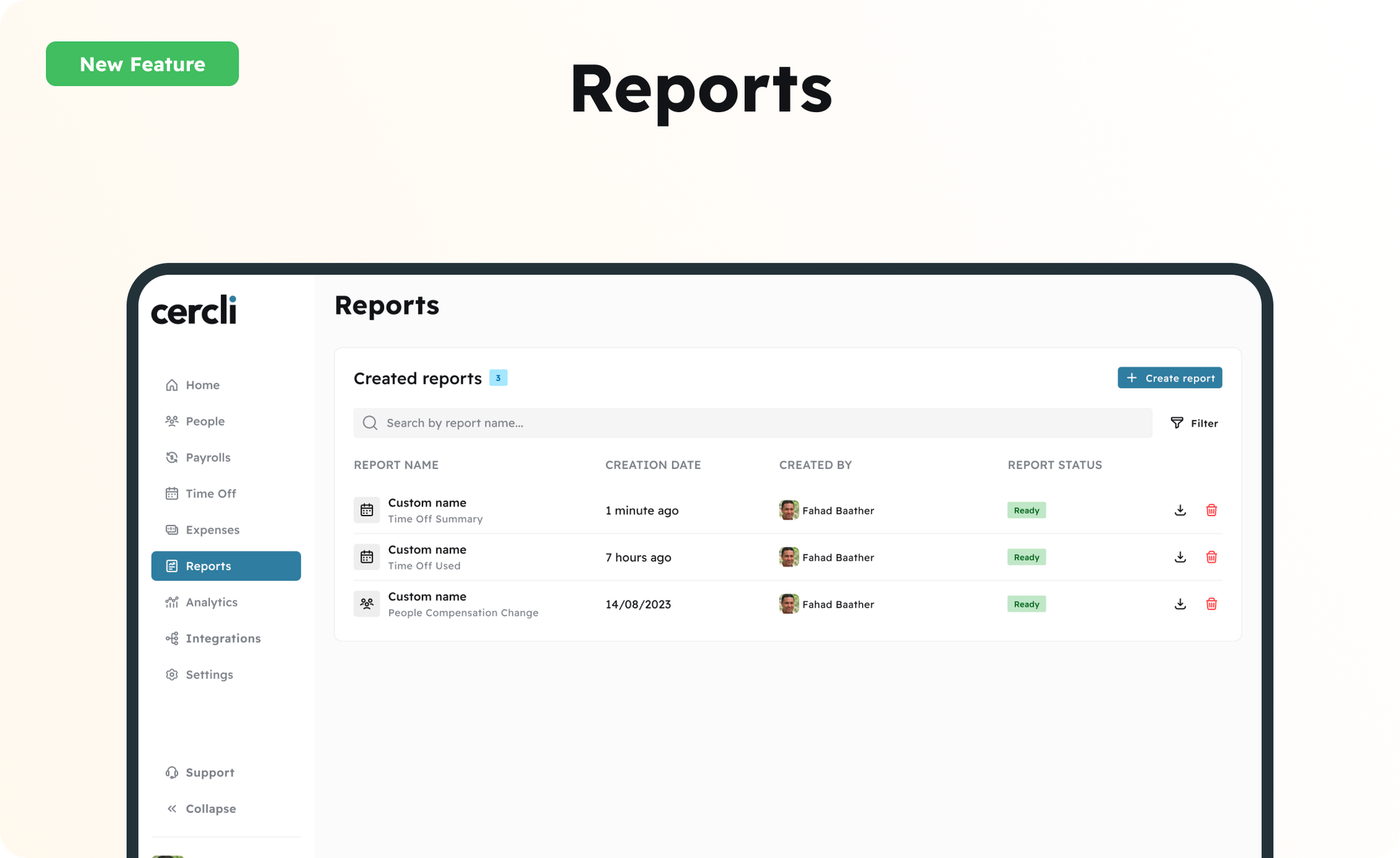Click the "14/08/2023" creation date
Image resolution: width=1400 pixels, height=858 pixels.
[x=638, y=605]
